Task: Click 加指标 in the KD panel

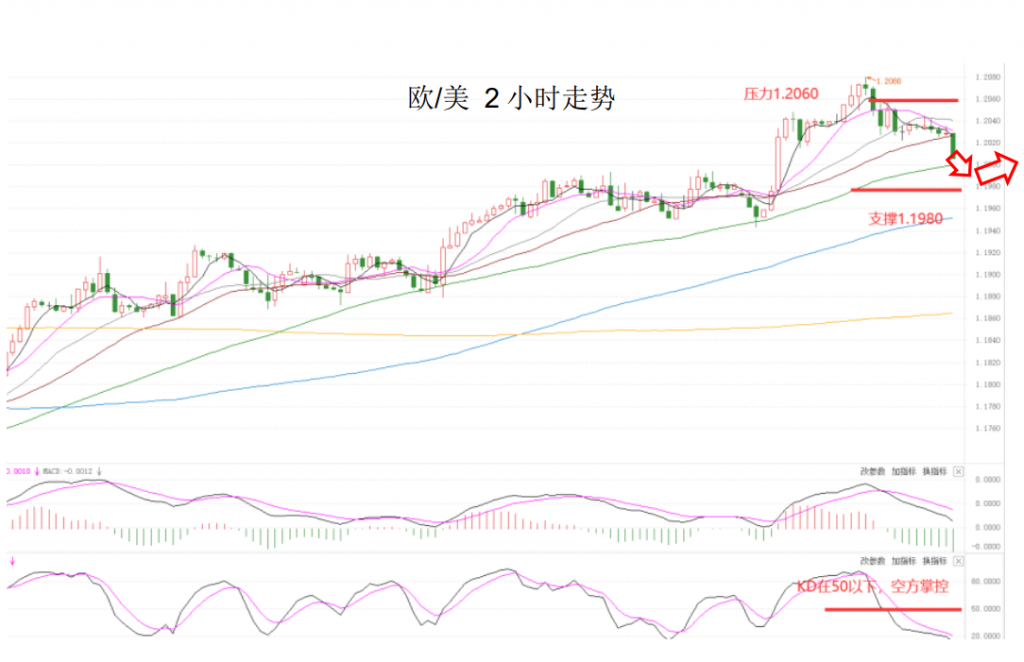Action: (x=903, y=561)
